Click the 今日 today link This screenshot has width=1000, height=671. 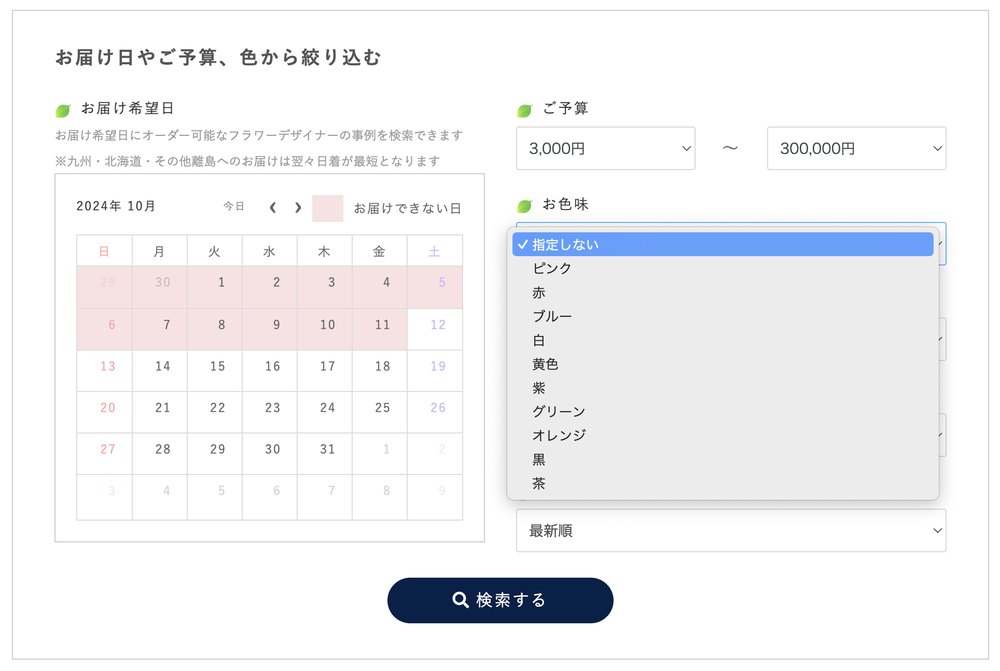click(x=234, y=207)
